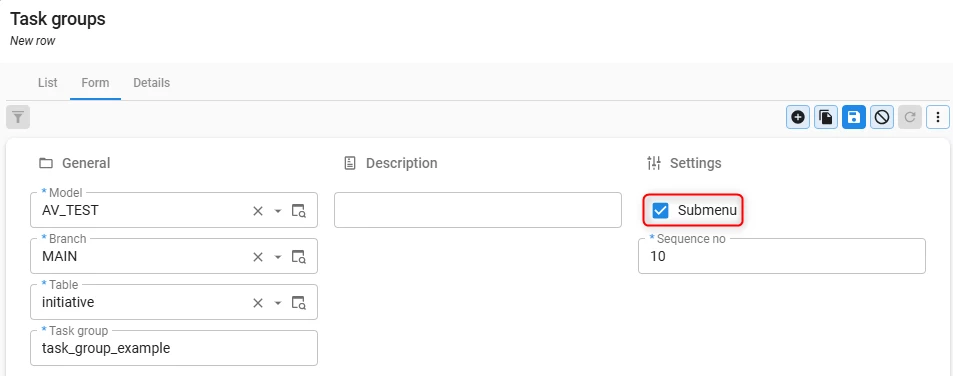
Task: Click the add new row plus icon
Action: pos(798,117)
